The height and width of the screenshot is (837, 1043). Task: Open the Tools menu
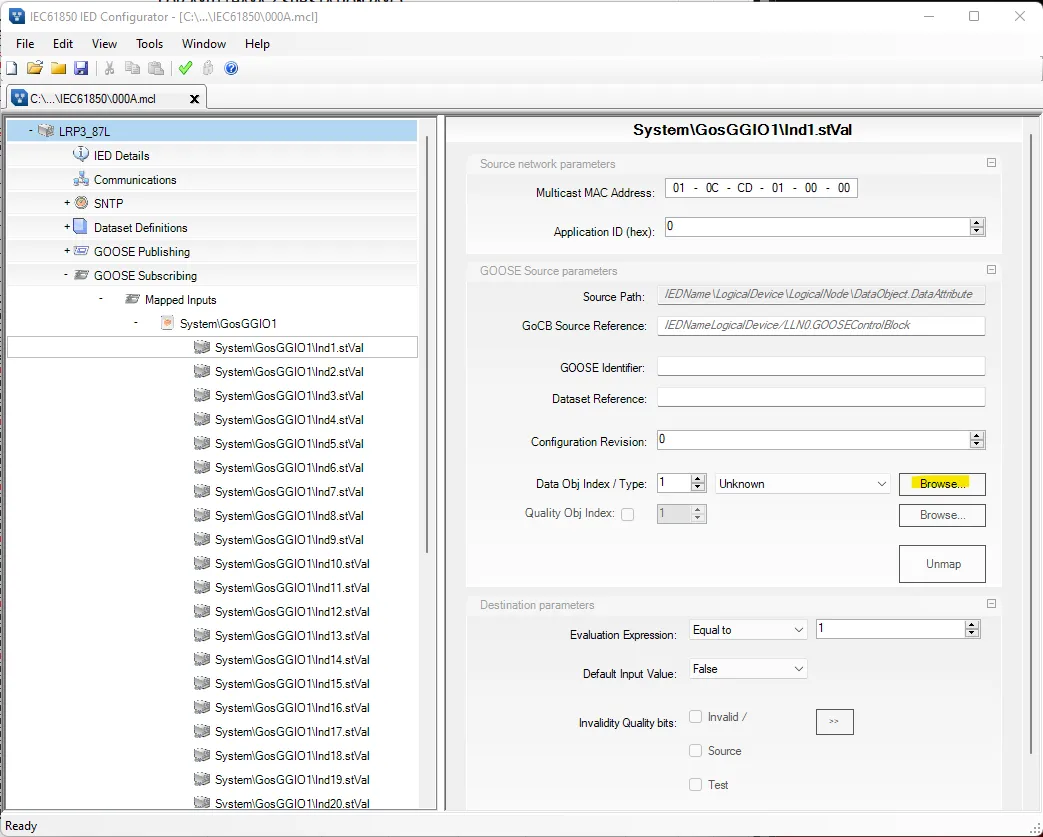tap(149, 44)
